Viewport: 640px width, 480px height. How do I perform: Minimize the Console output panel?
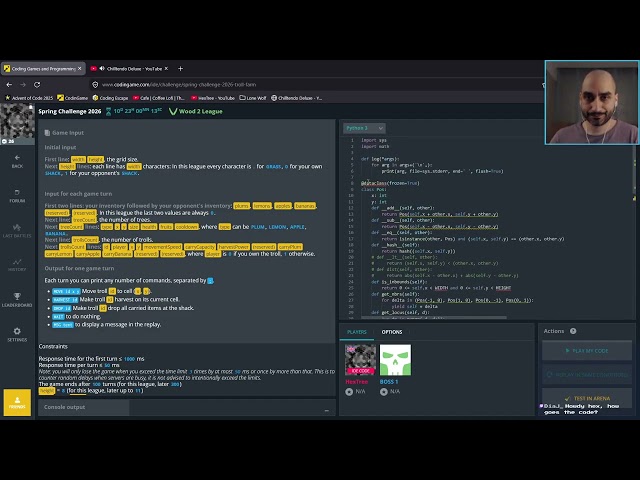tap(327, 410)
